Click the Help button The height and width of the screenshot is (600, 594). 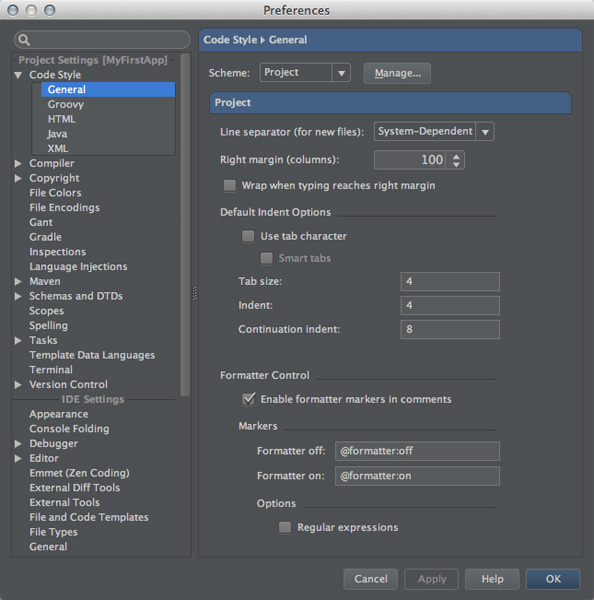[x=492, y=579]
